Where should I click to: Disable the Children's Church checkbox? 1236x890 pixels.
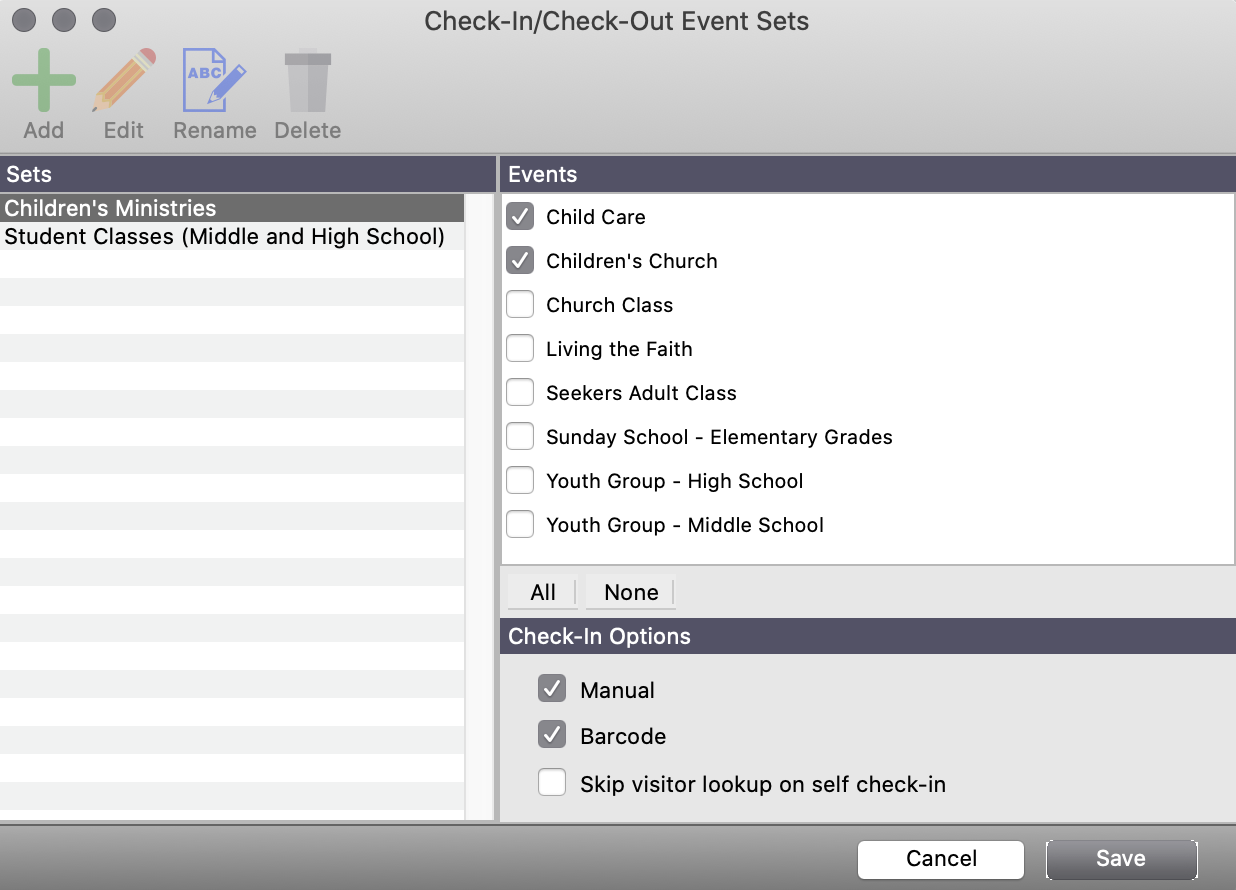click(x=520, y=260)
